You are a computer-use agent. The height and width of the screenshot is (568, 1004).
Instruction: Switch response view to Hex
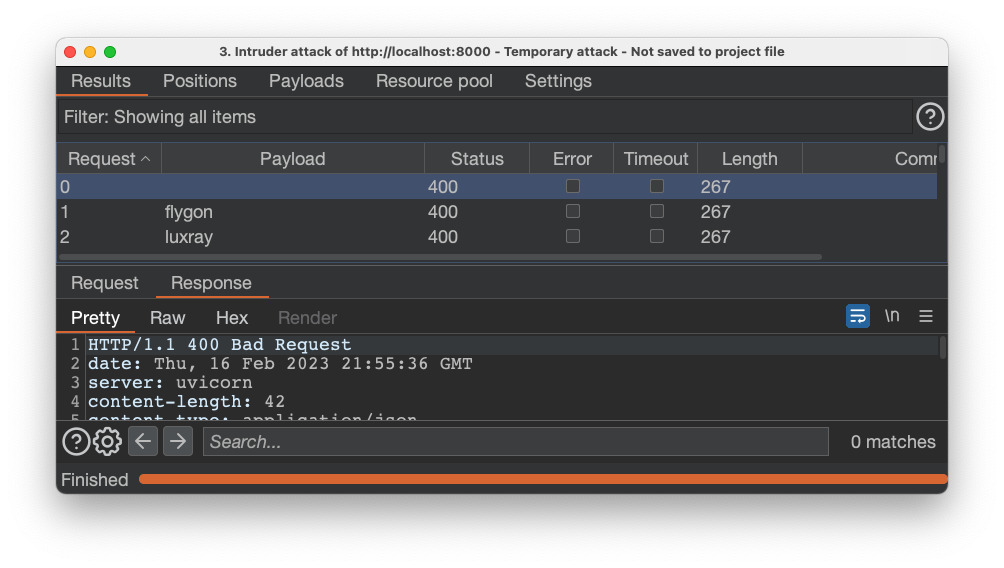click(x=232, y=318)
